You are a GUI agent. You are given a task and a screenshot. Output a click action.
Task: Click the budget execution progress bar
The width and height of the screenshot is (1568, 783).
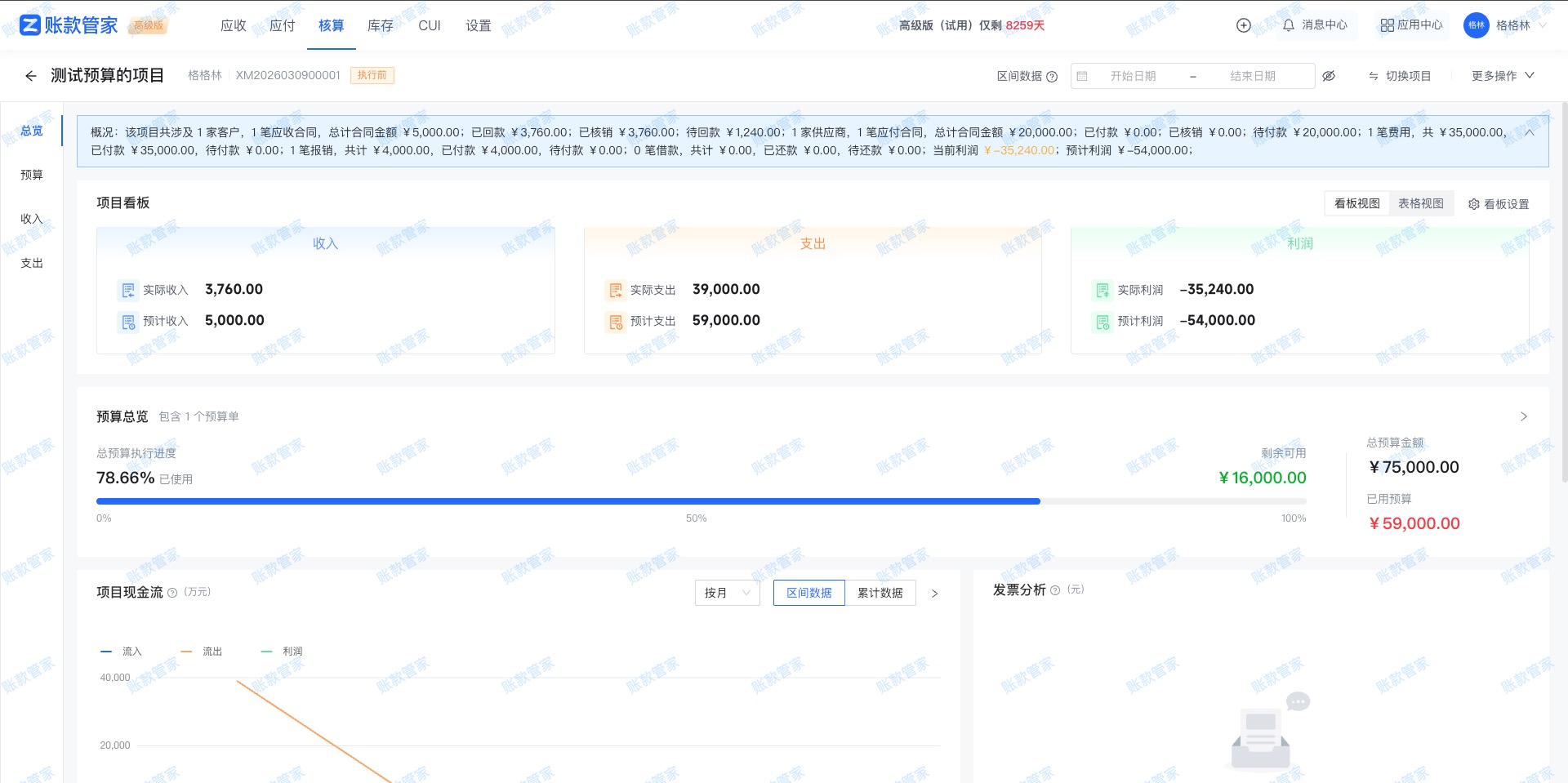click(x=701, y=501)
